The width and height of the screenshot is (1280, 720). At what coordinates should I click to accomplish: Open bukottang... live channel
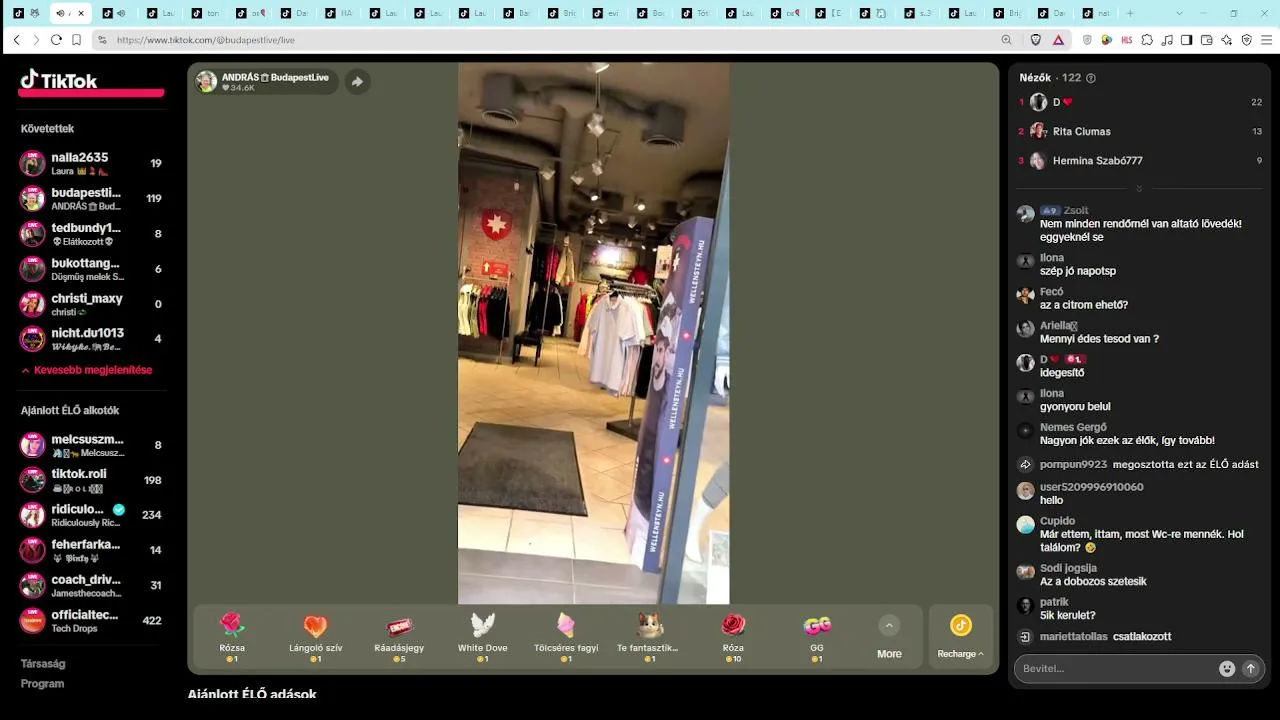coord(91,269)
